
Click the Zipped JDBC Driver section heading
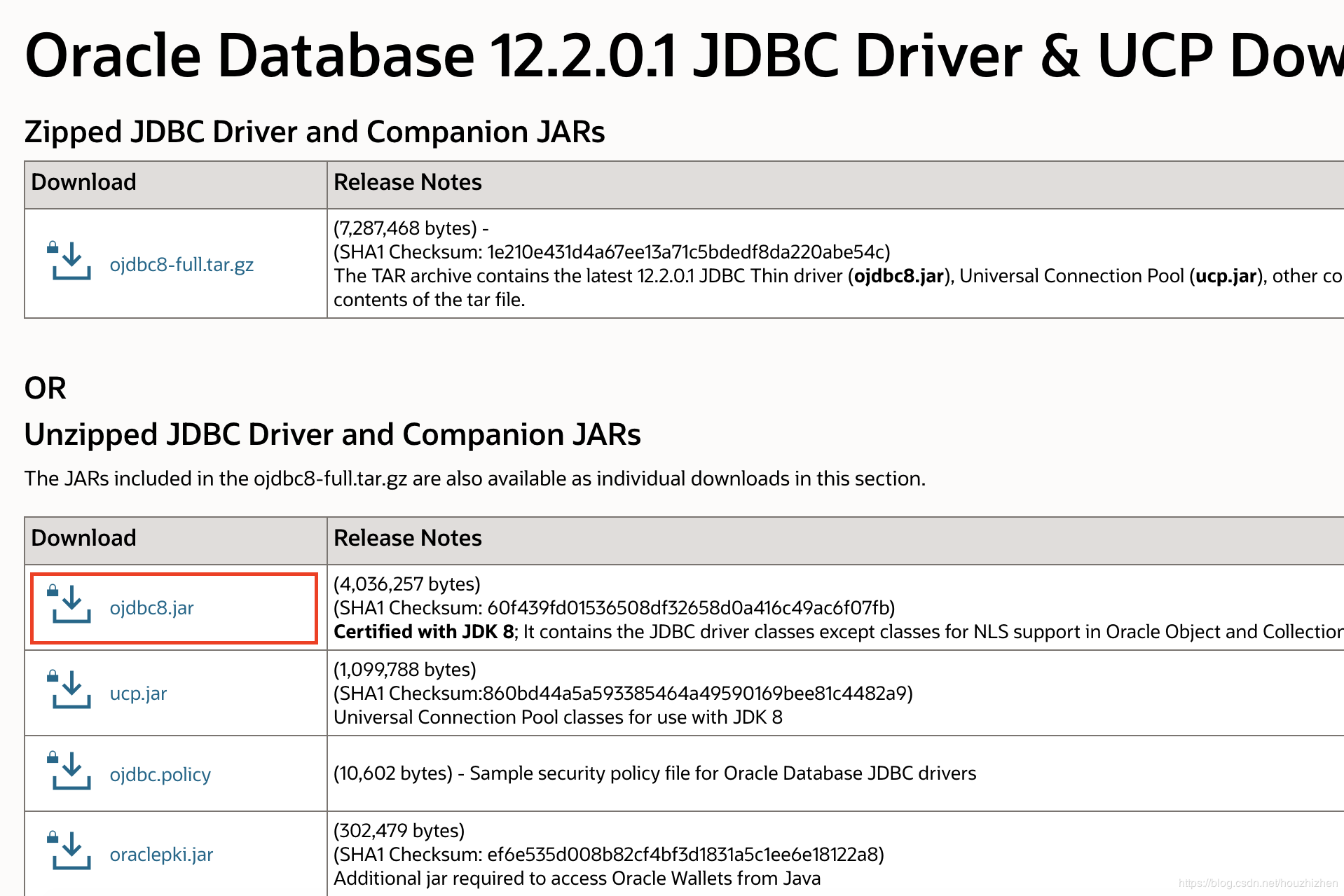(x=315, y=132)
